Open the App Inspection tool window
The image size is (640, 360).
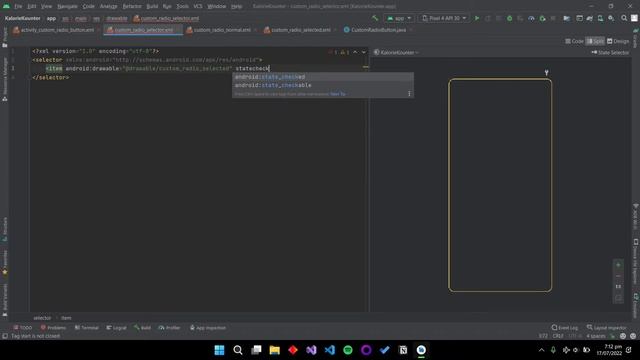[x=208, y=327]
